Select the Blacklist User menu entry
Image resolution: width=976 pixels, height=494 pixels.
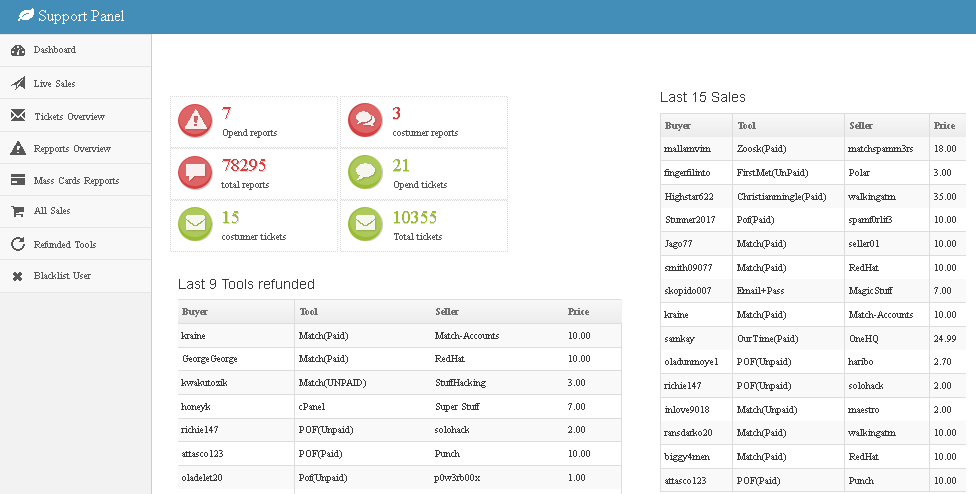point(62,276)
